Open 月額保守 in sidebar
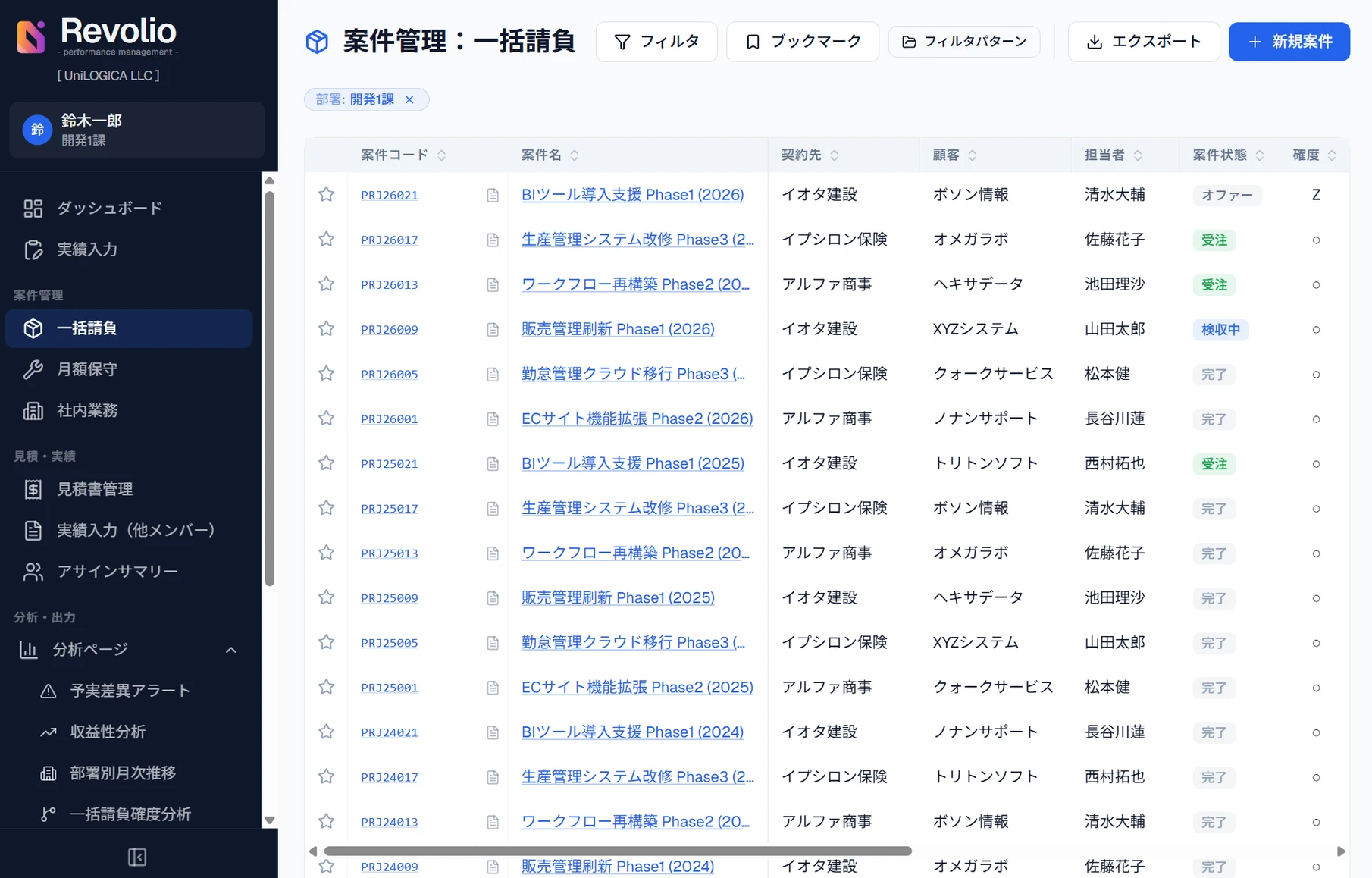Image resolution: width=1372 pixels, height=878 pixels. tap(129, 369)
